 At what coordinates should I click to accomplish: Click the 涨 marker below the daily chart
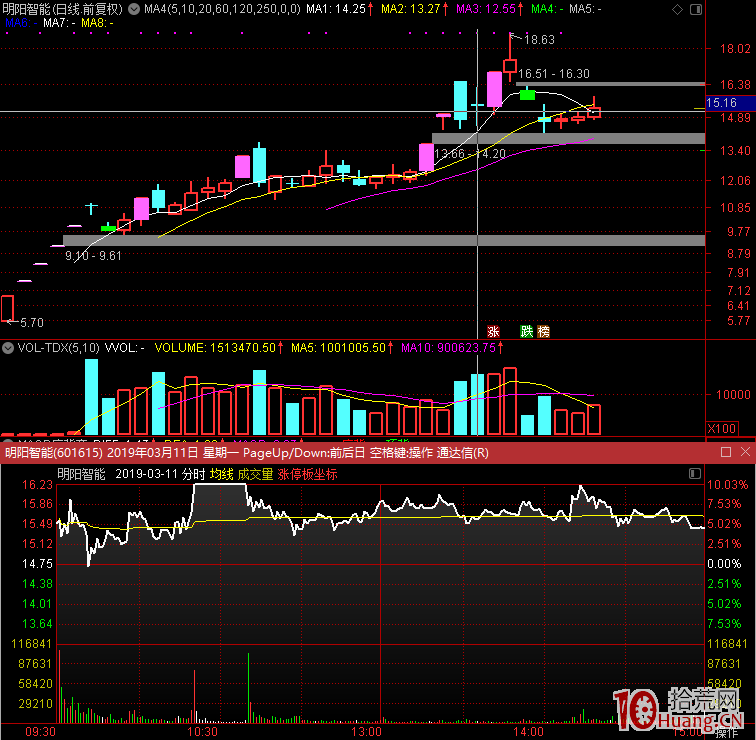(493, 332)
